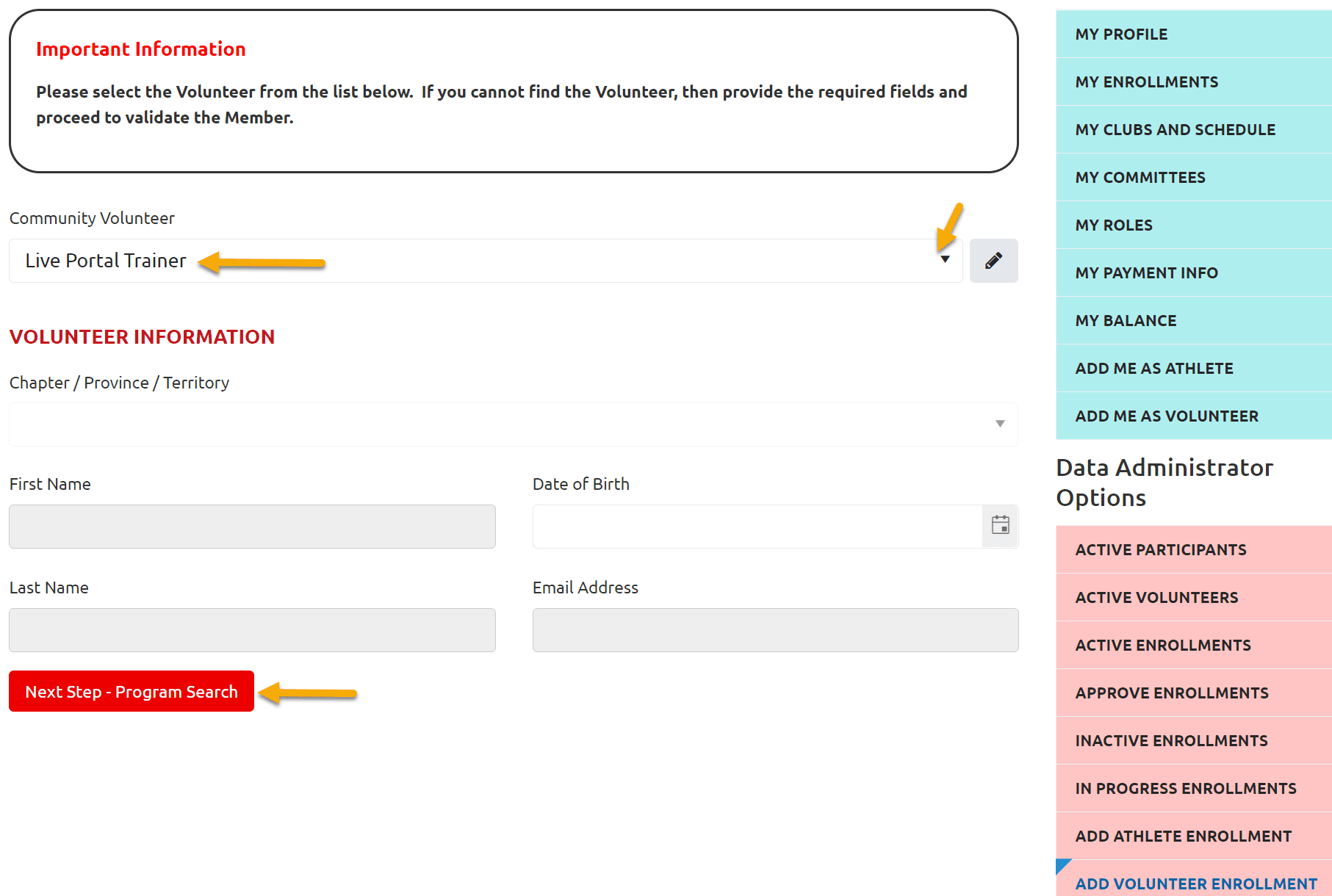Click the Next Step - Program Search button
The height and width of the screenshot is (896, 1332).
tap(132, 691)
